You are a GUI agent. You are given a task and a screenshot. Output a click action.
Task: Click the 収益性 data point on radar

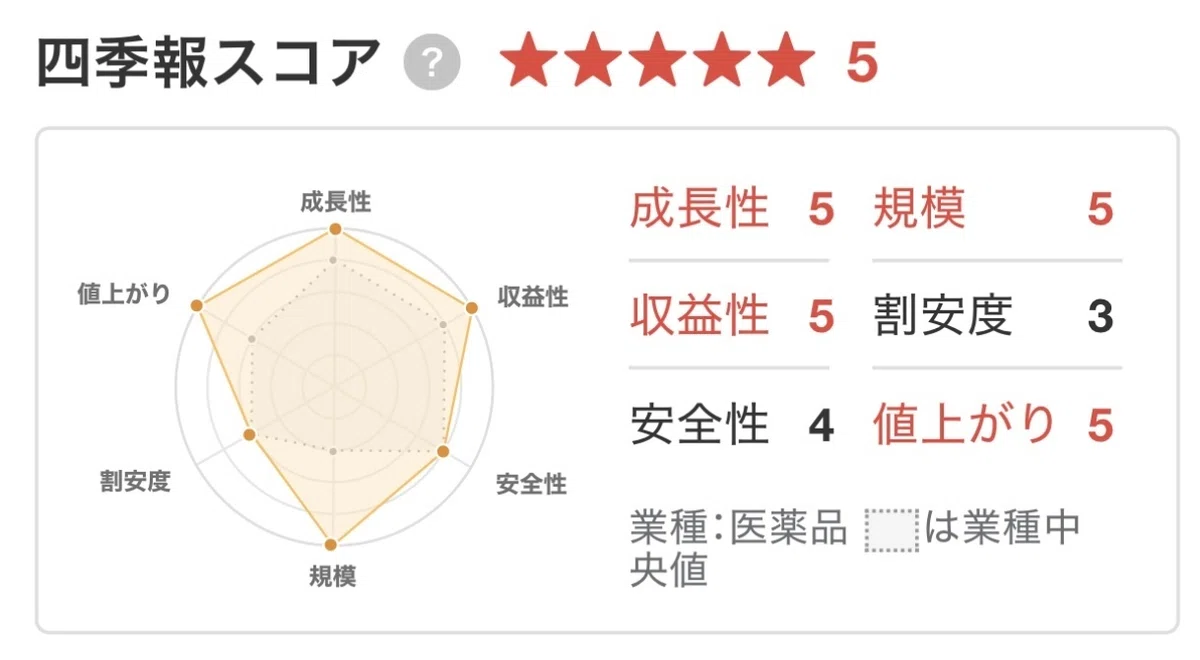tap(470, 306)
